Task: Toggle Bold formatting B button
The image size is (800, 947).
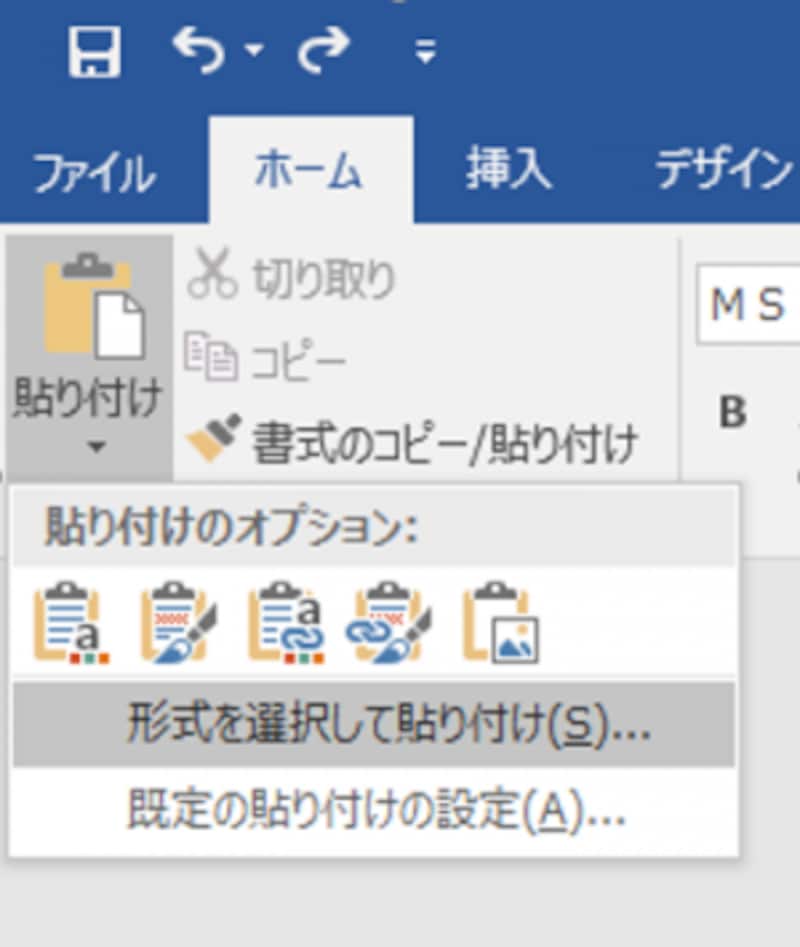Action: pyautogui.click(x=732, y=413)
